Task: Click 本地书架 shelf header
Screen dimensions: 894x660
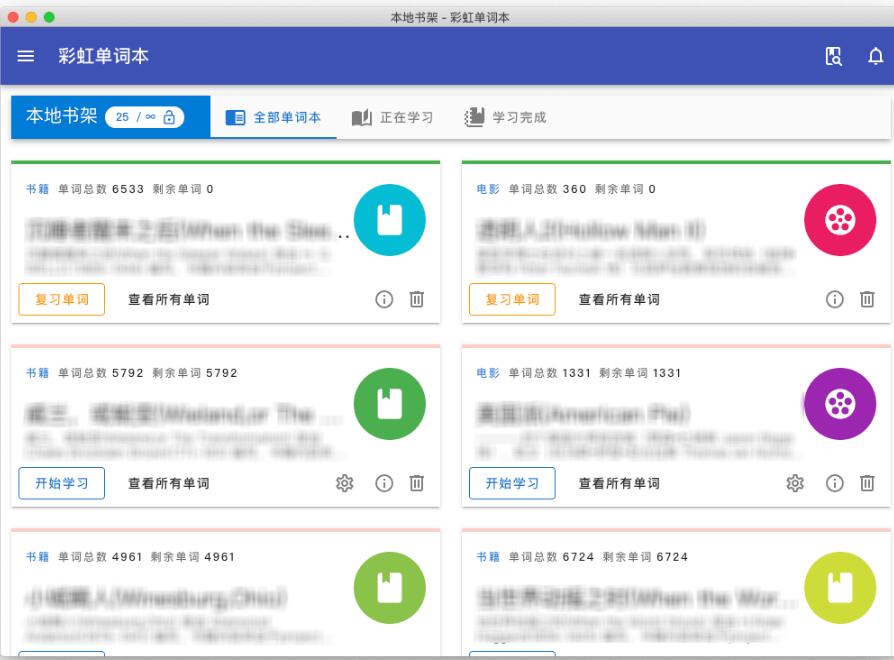Action: [111, 117]
